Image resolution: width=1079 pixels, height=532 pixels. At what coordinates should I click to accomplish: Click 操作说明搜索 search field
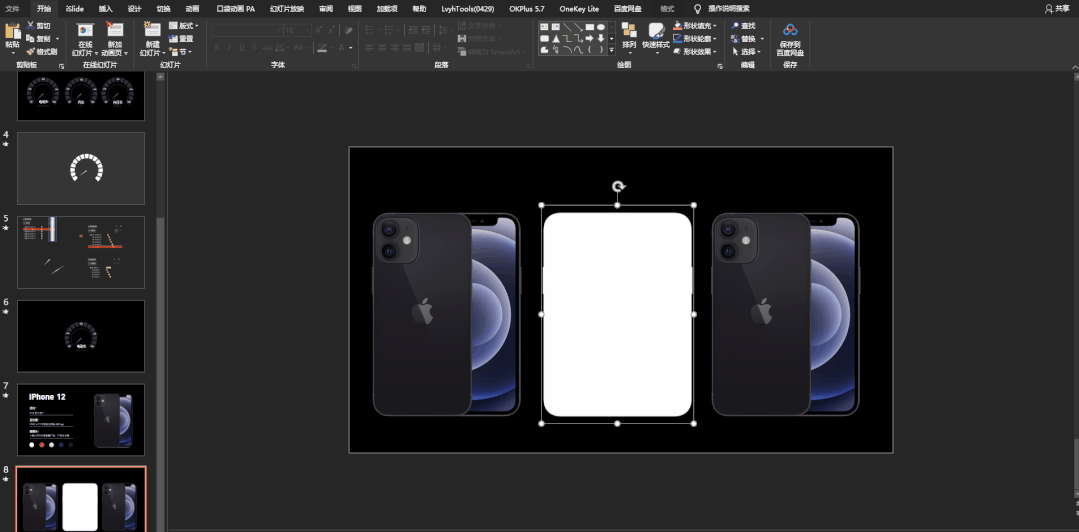(x=729, y=8)
